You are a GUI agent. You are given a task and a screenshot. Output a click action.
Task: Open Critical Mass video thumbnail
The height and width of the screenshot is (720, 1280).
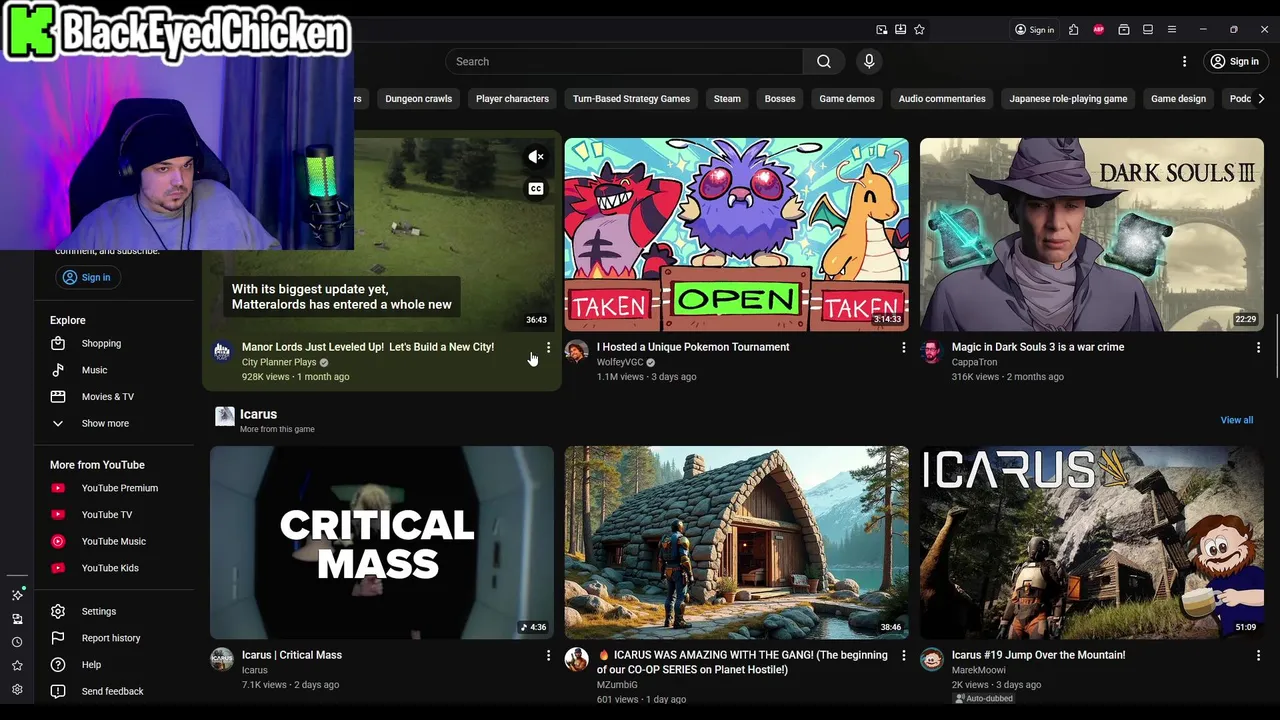pos(381,542)
